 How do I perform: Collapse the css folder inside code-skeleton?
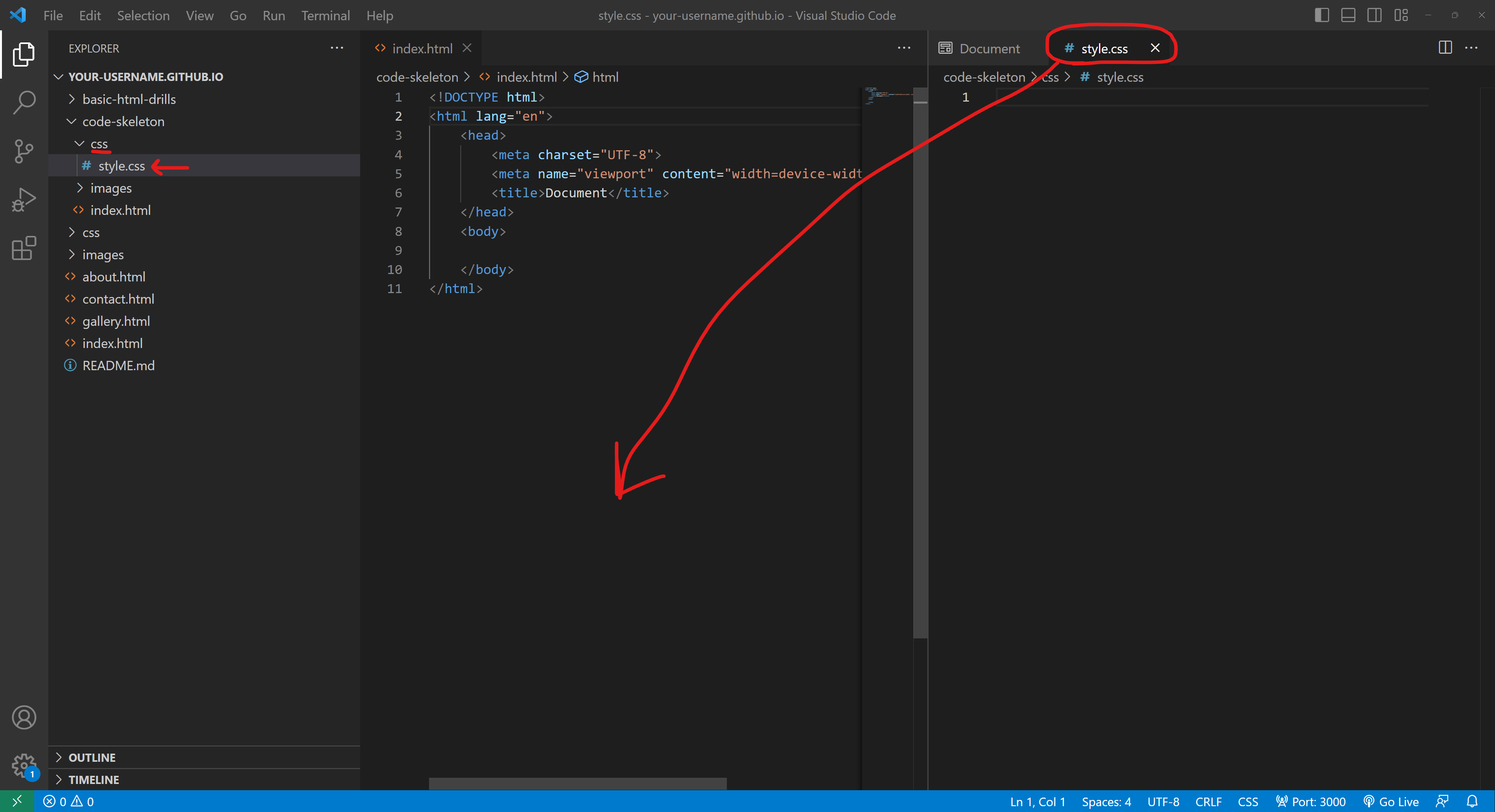(x=204, y=143)
